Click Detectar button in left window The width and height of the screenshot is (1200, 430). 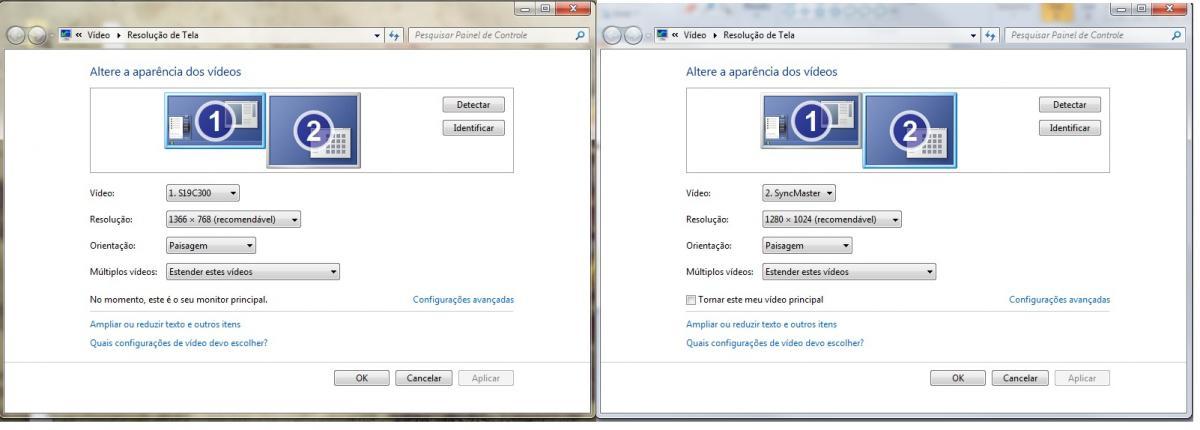[474, 105]
